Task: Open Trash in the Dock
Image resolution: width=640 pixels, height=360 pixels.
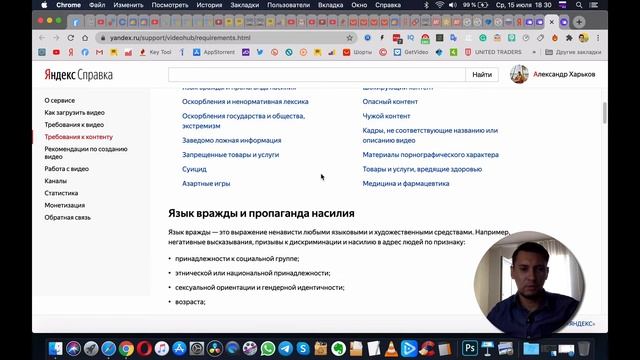Action: pyautogui.click(x=584, y=349)
